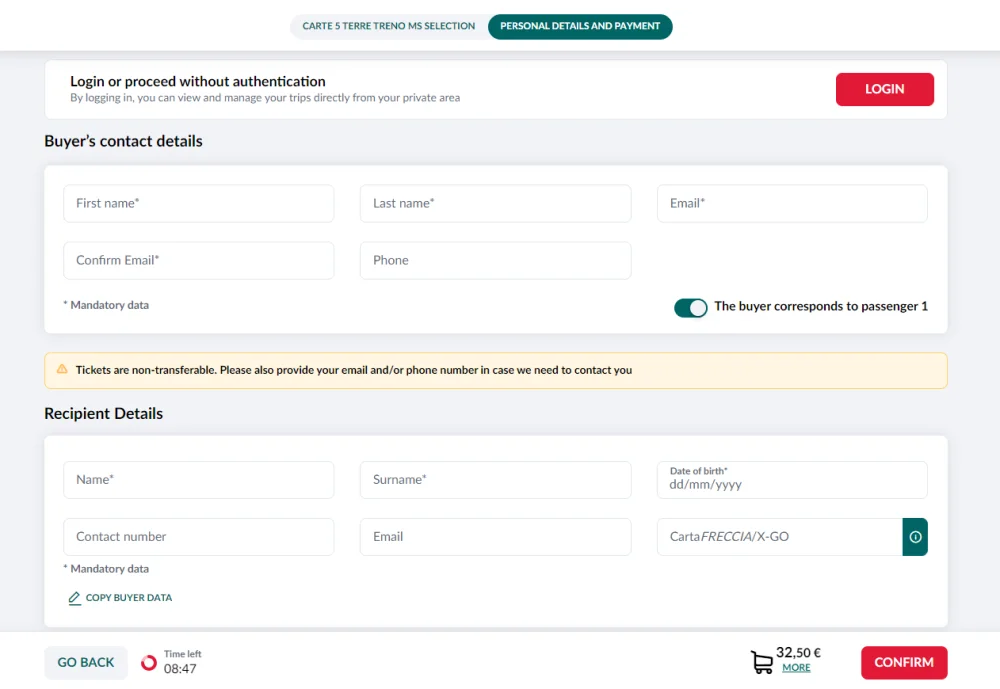Open the Carte 5 Terre Treno MS Selection step
The width and height of the screenshot is (1000, 689).
(x=389, y=26)
